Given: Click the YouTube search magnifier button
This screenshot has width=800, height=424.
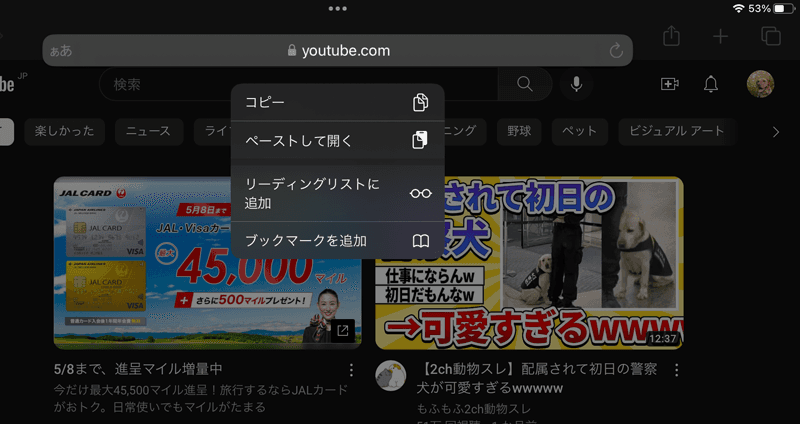Looking at the screenshot, I should pos(524,84).
